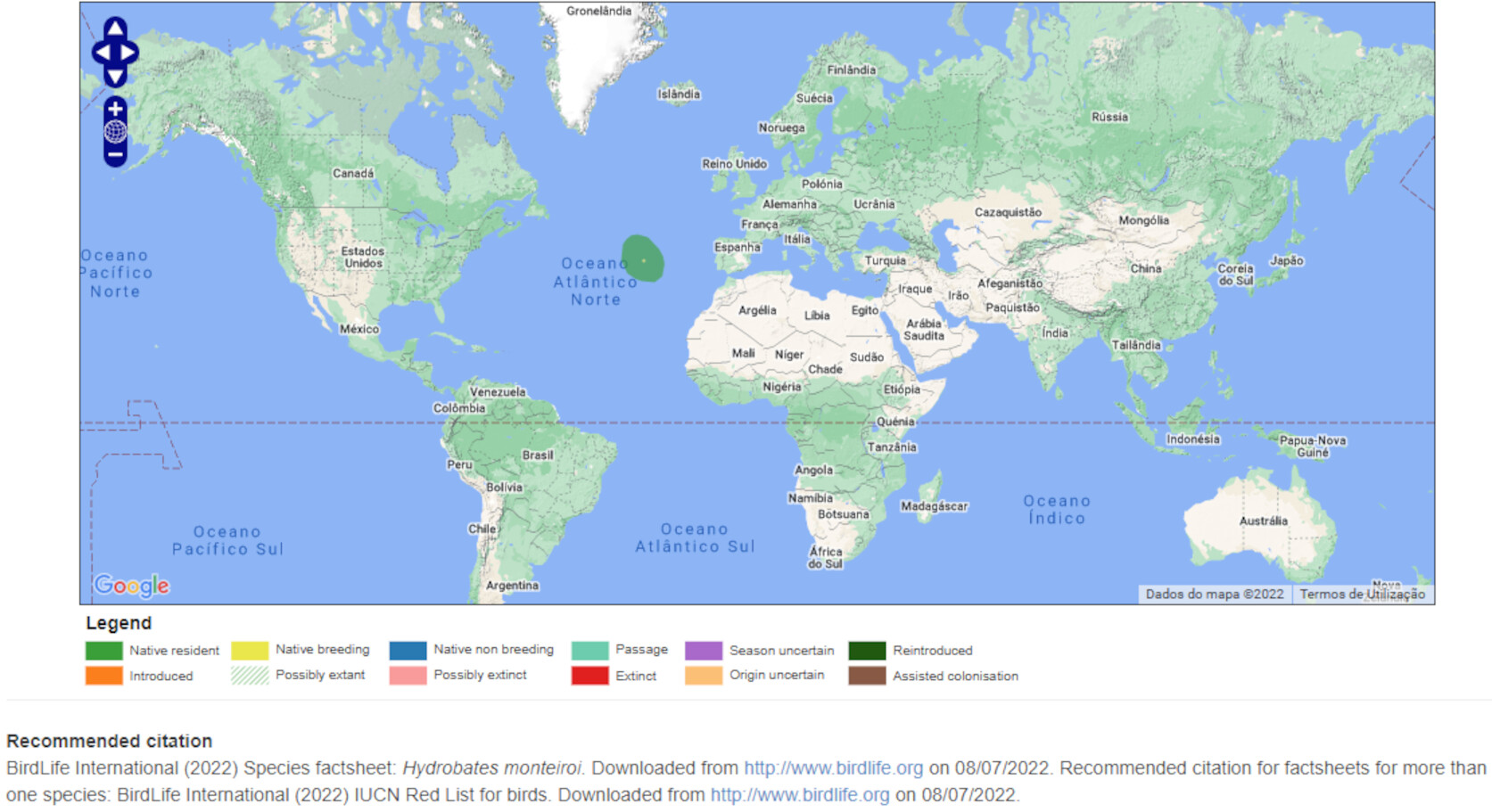
Task: Pan the map down with the arrow control
Action: click(x=115, y=77)
